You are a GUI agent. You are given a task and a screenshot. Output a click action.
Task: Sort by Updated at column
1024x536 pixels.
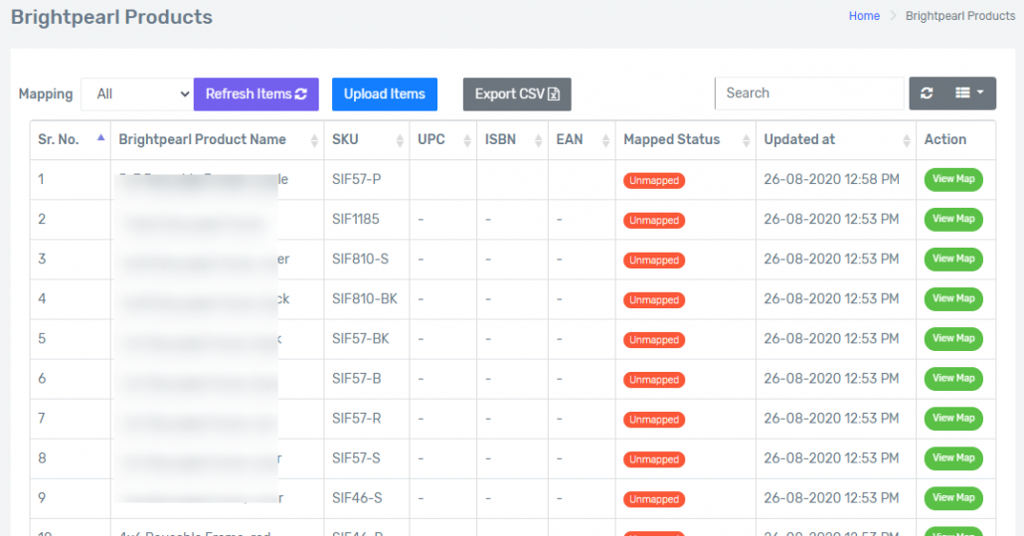[836, 140]
